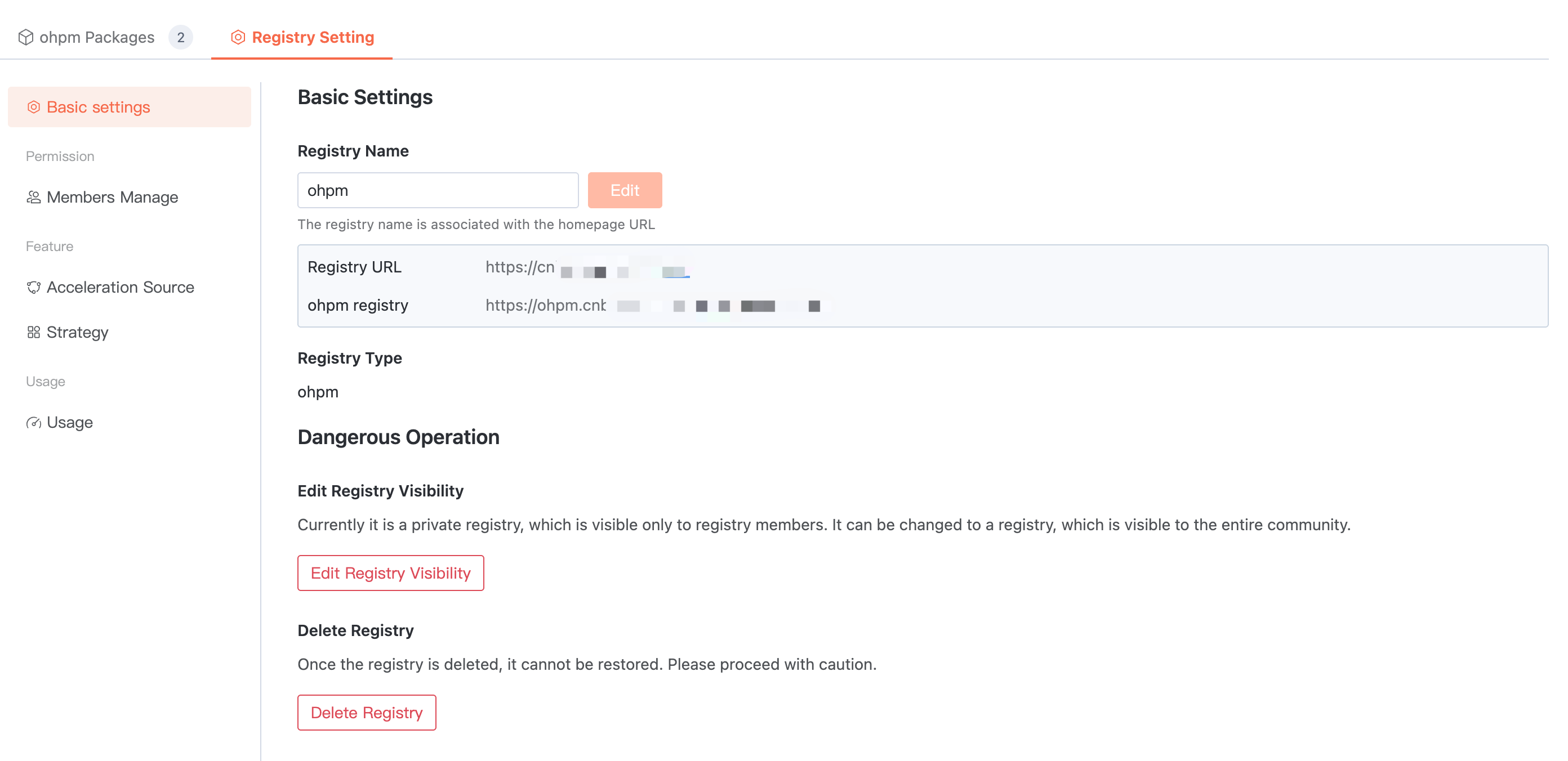Click the Usage gauge icon
Screen dimensions: 1568x761
tap(33, 422)
